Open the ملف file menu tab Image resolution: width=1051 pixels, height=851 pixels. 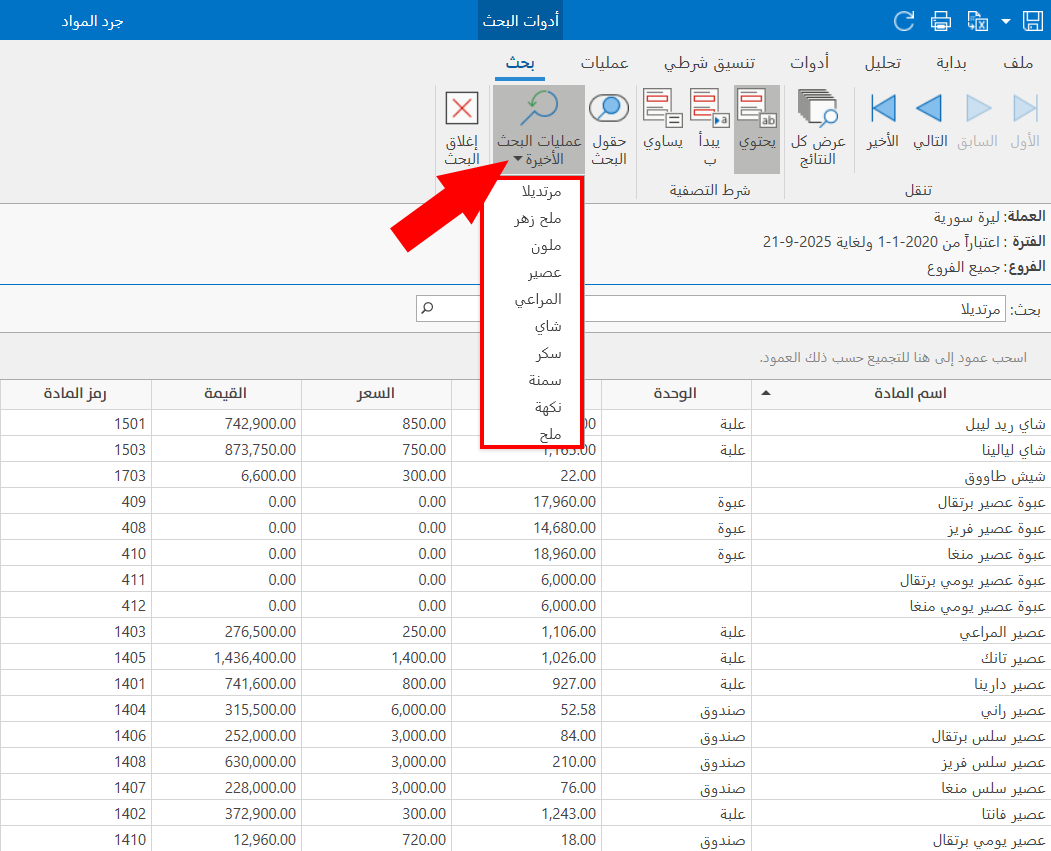click(x=1017, y=62)
